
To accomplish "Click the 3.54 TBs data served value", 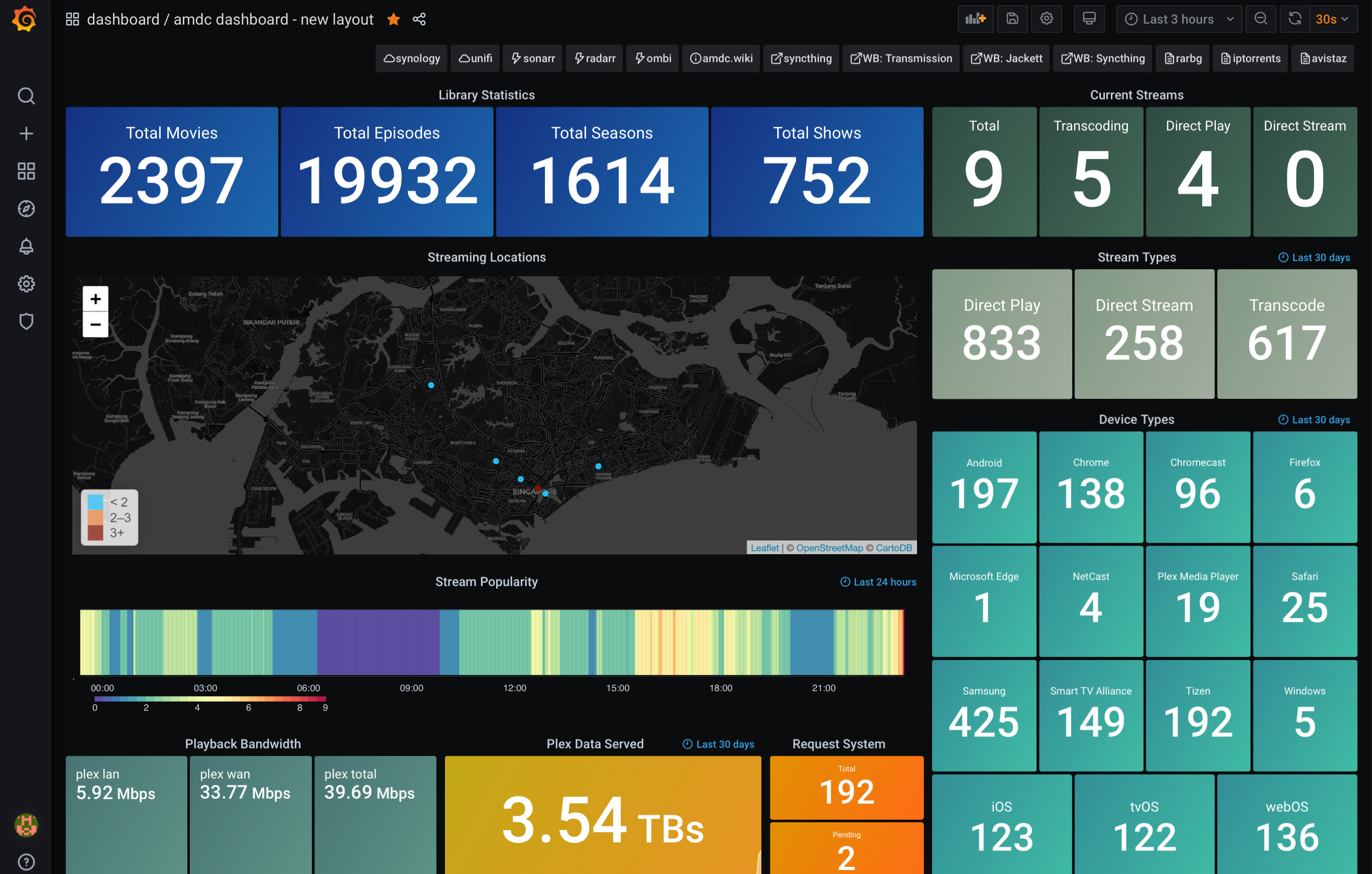I will [x=603, y=821].
